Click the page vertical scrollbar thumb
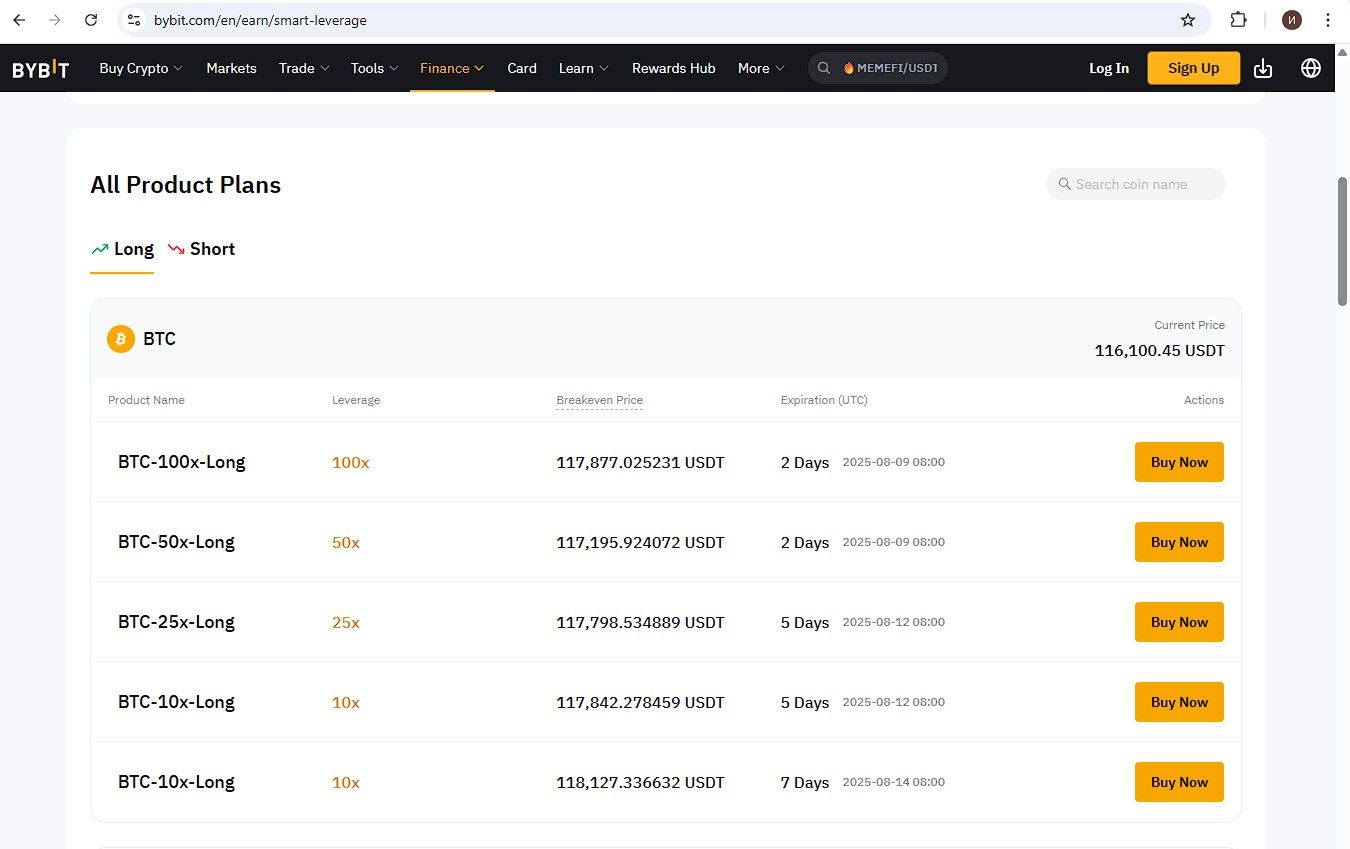The width and height of the screenshot is (1350, 849). point(1342,242)
